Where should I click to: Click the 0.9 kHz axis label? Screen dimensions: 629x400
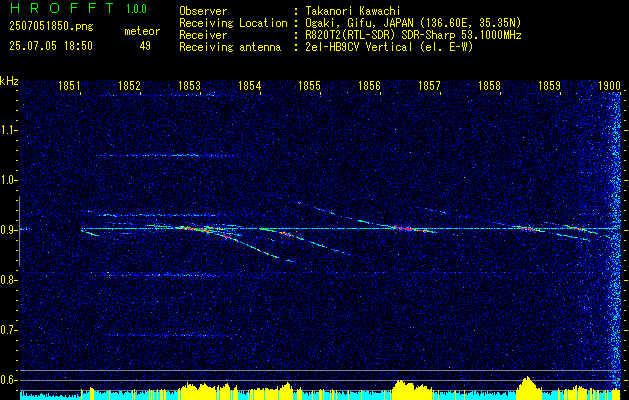coord(8,230)
